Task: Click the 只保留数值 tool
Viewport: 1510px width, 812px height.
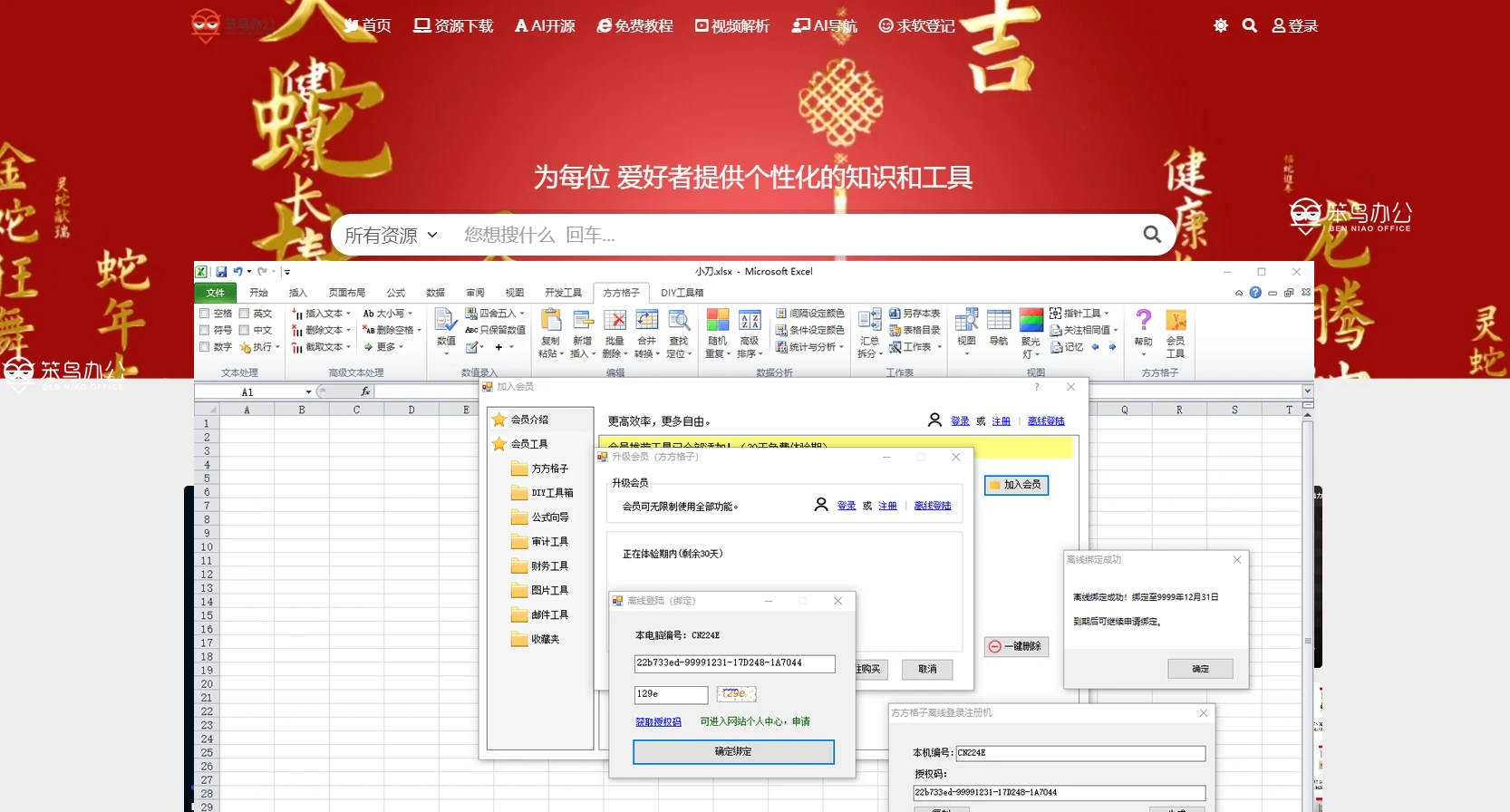Action: [495, 330]
